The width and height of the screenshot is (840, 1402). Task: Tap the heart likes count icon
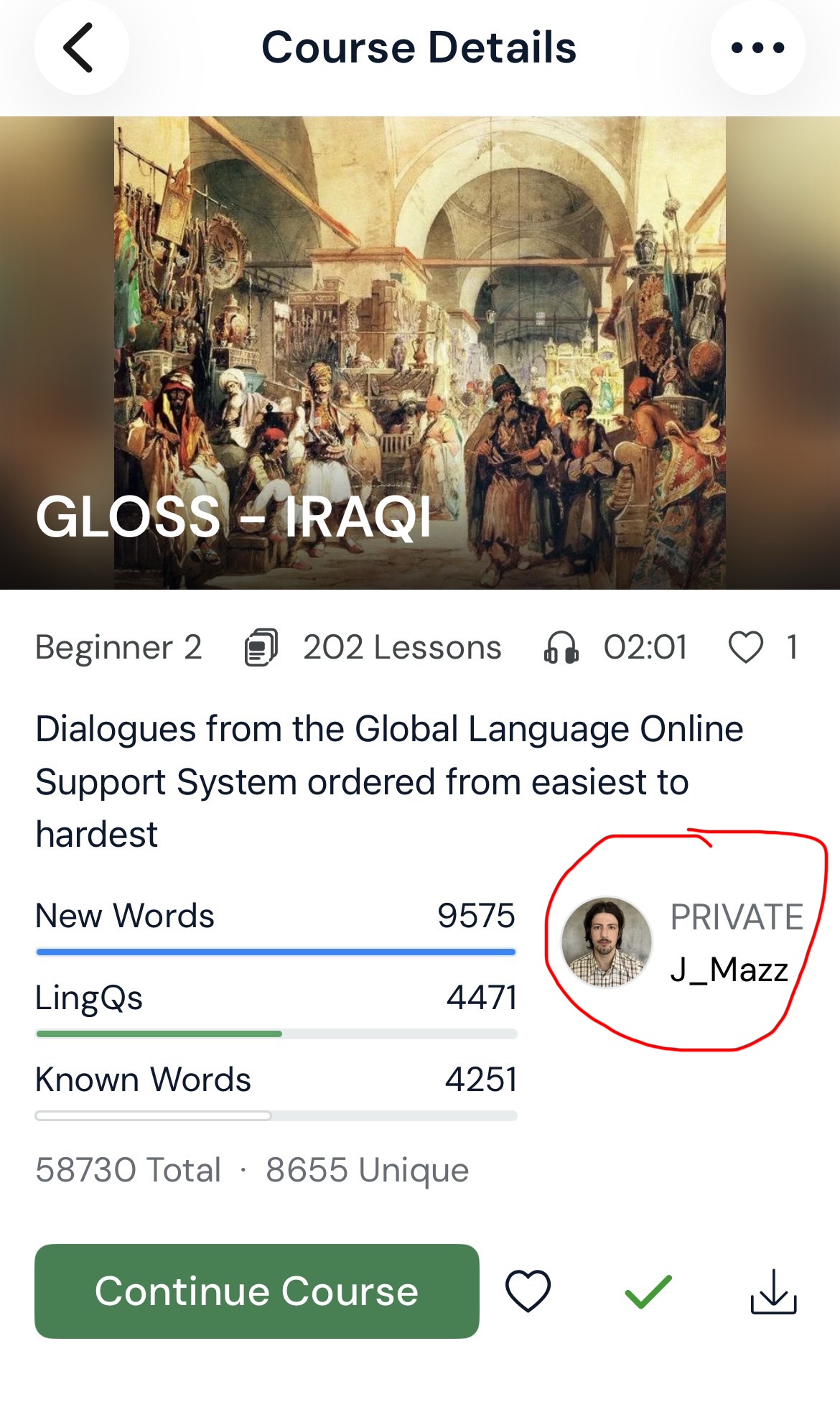pyautogui.click(x=746, y=647)
